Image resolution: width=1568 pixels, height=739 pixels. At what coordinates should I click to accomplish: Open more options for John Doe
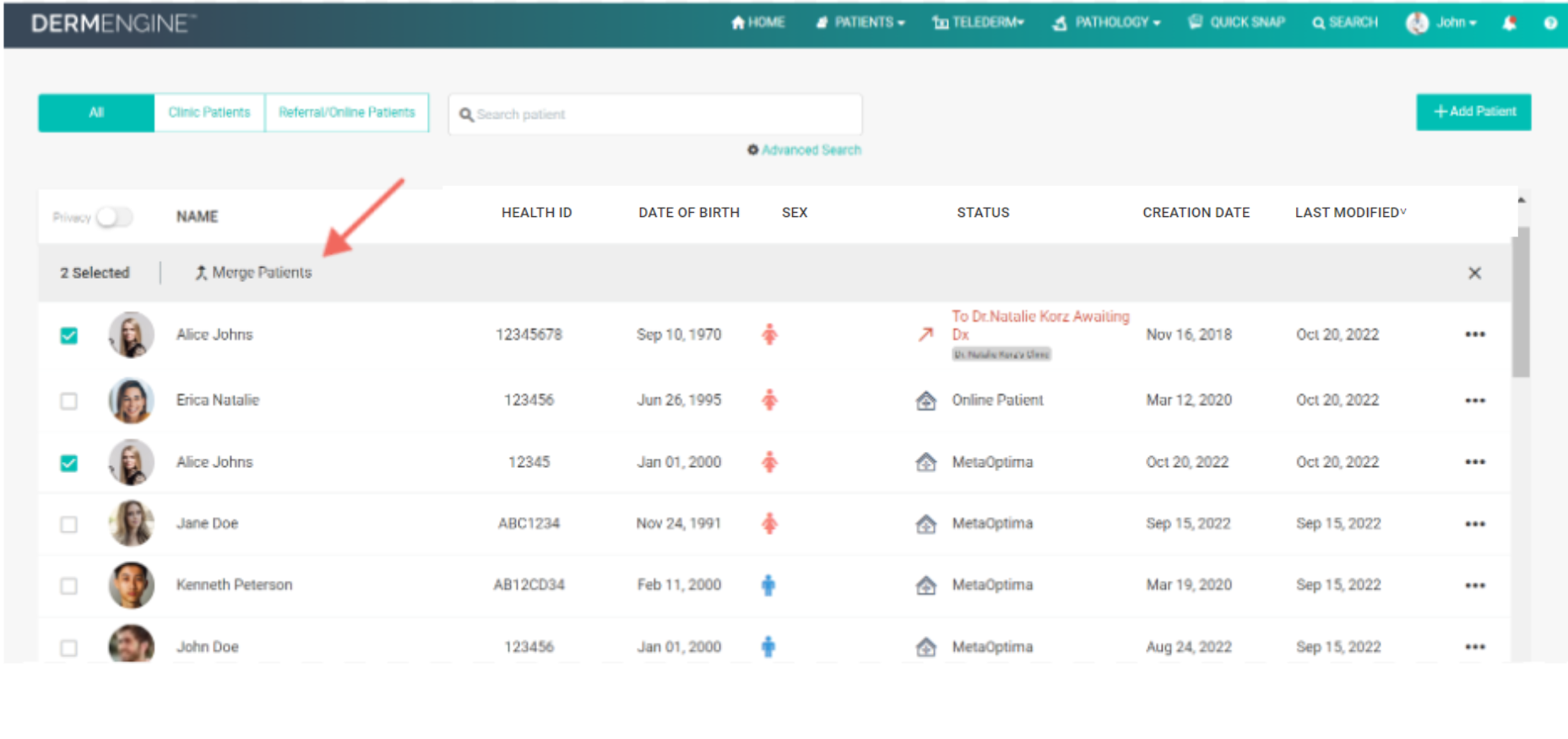point(1475,647)
